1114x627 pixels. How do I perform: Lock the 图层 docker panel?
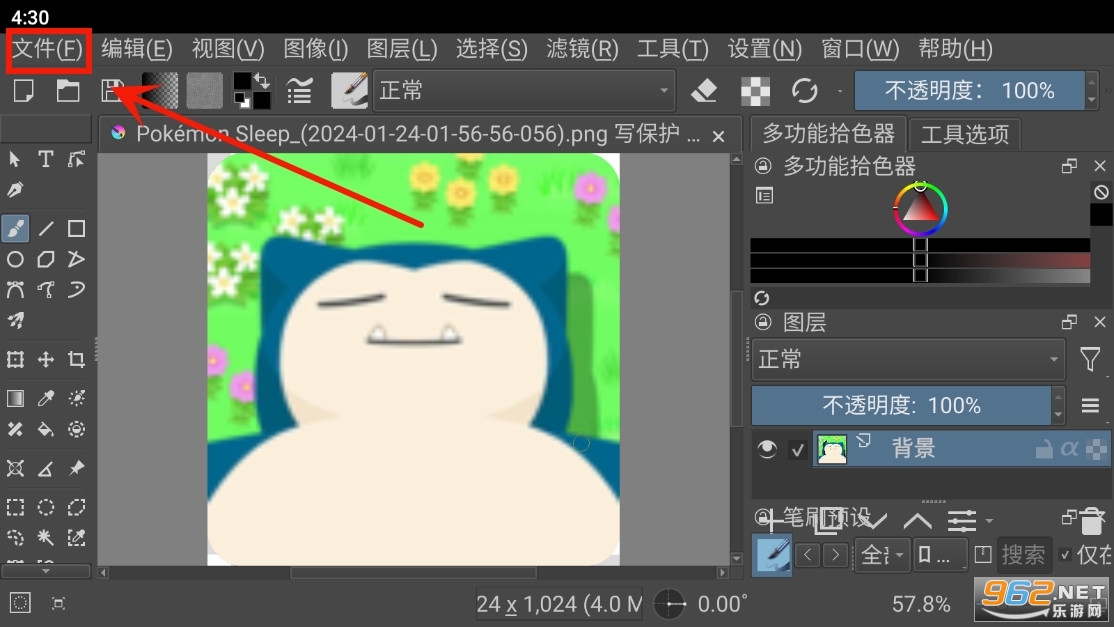click(x=763, y=322)
